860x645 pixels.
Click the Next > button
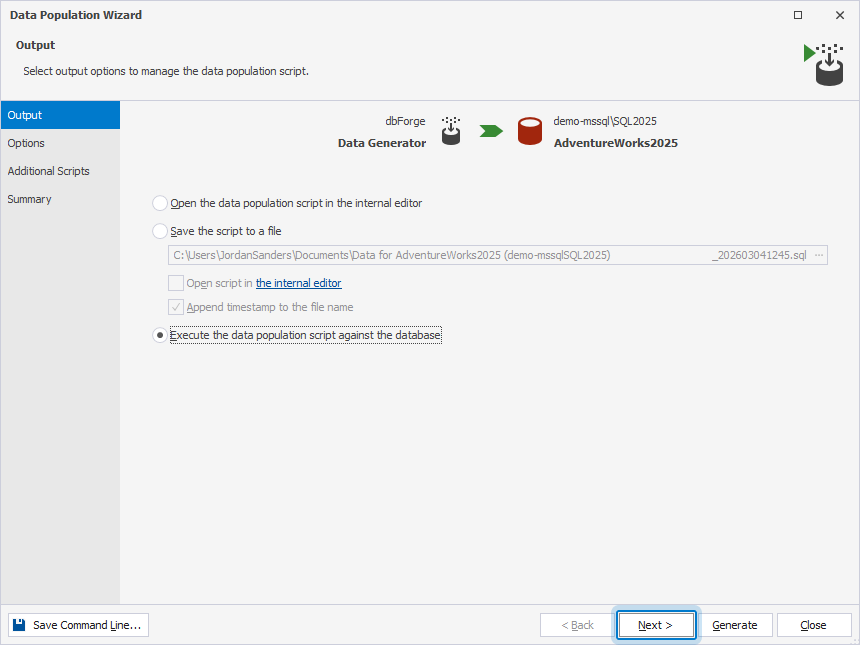pos(656,625)
